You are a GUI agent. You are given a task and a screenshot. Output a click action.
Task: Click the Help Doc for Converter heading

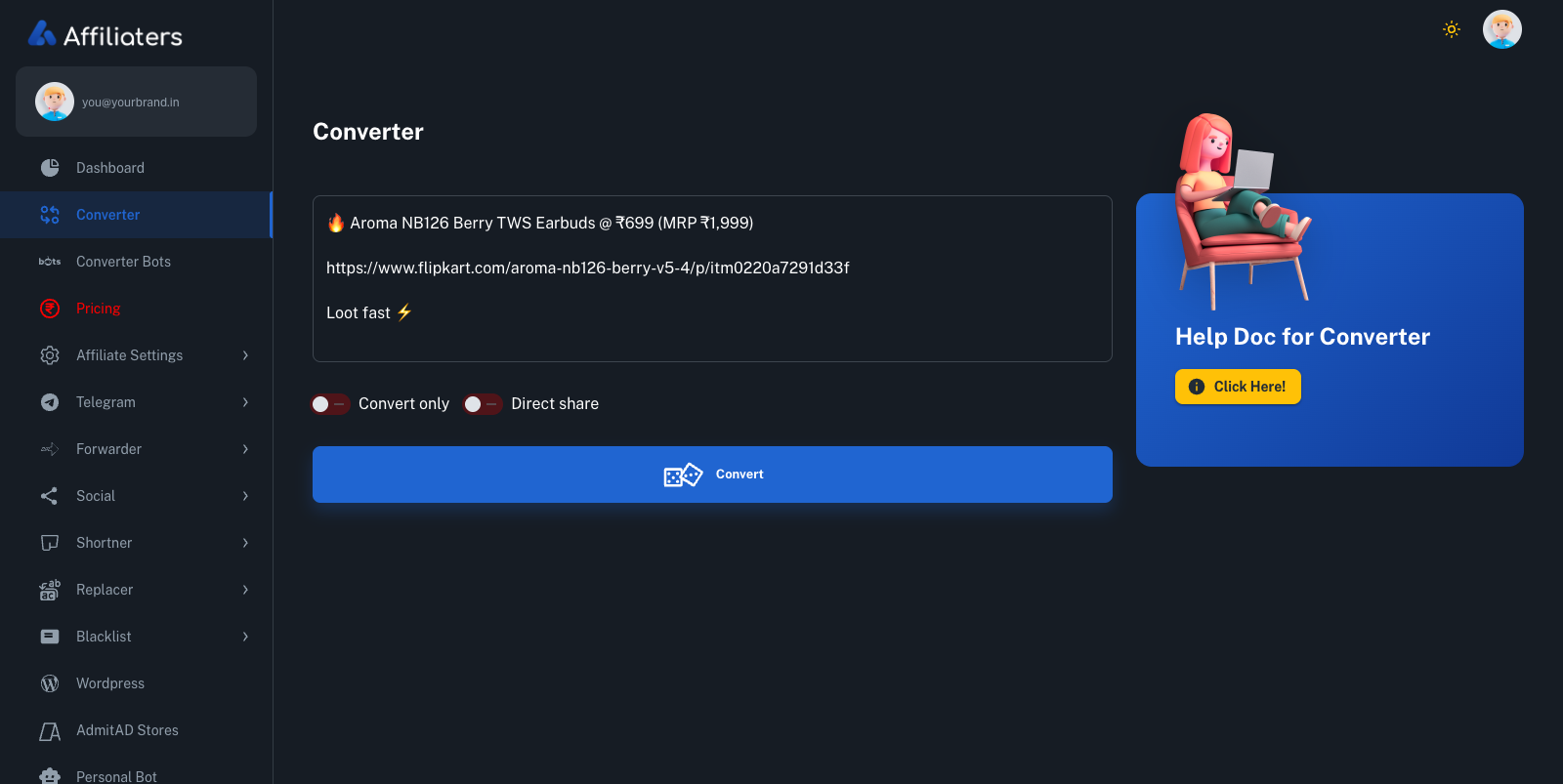click(1302, 337)
